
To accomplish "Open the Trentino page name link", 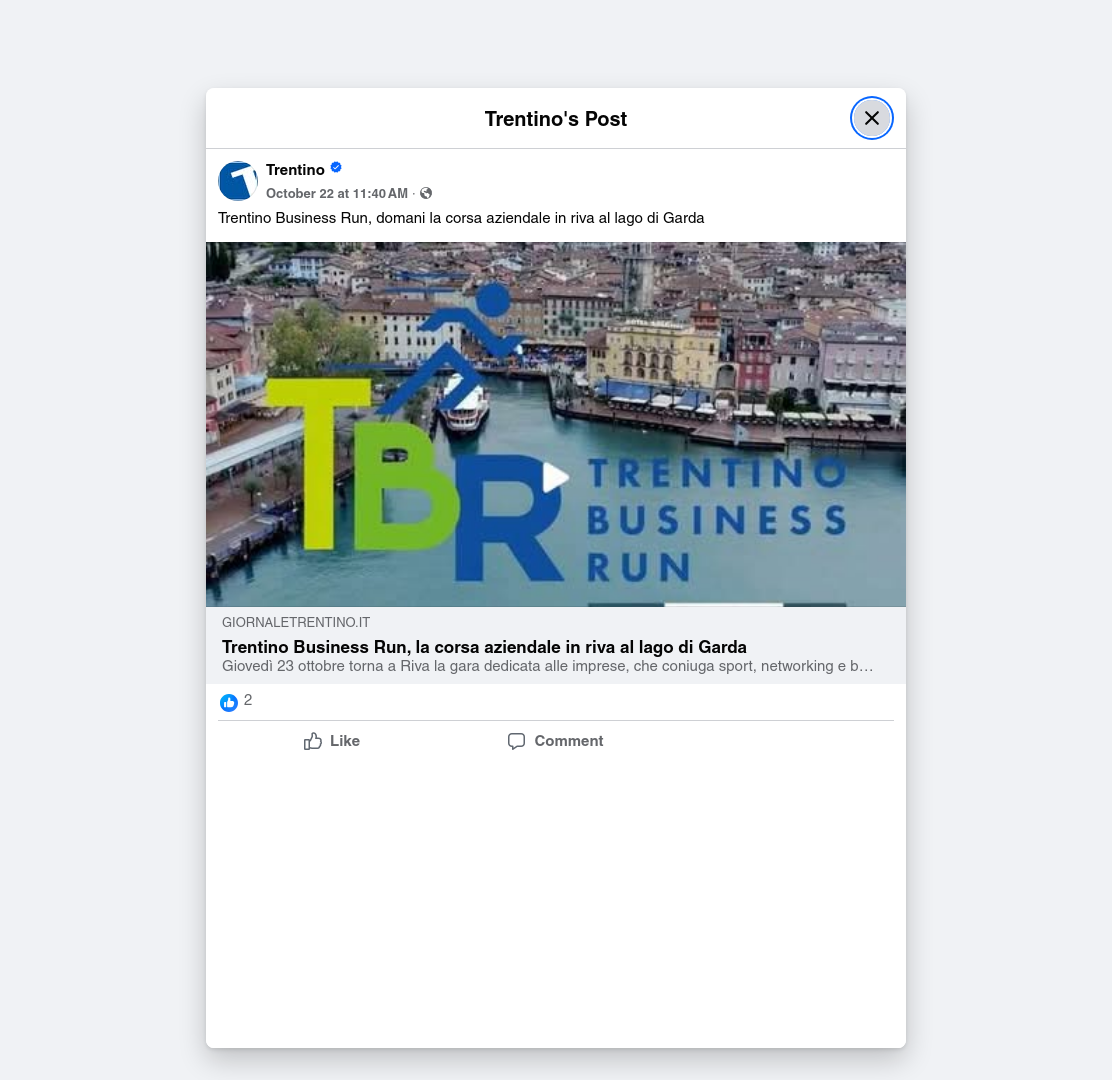I will [295, 169].
